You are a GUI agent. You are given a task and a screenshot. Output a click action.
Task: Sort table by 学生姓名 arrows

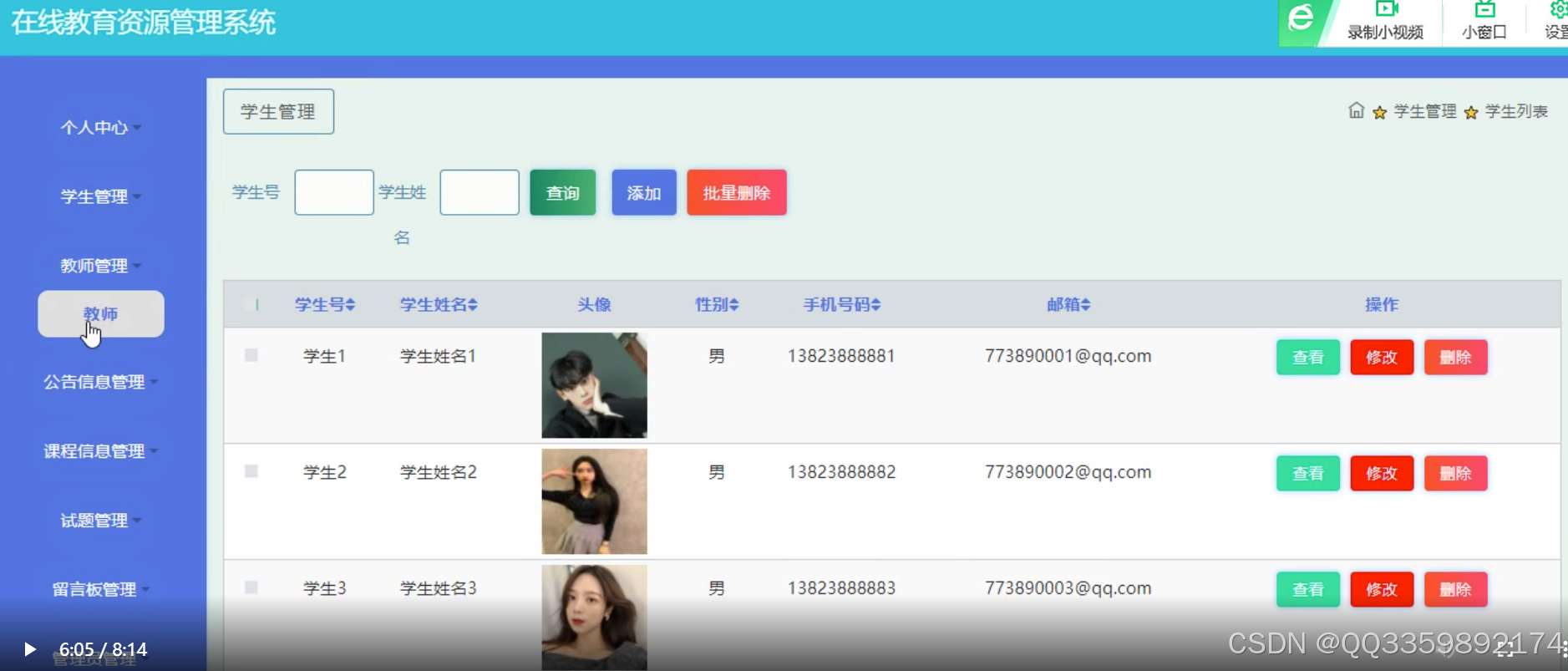click(x=473, y=305)
